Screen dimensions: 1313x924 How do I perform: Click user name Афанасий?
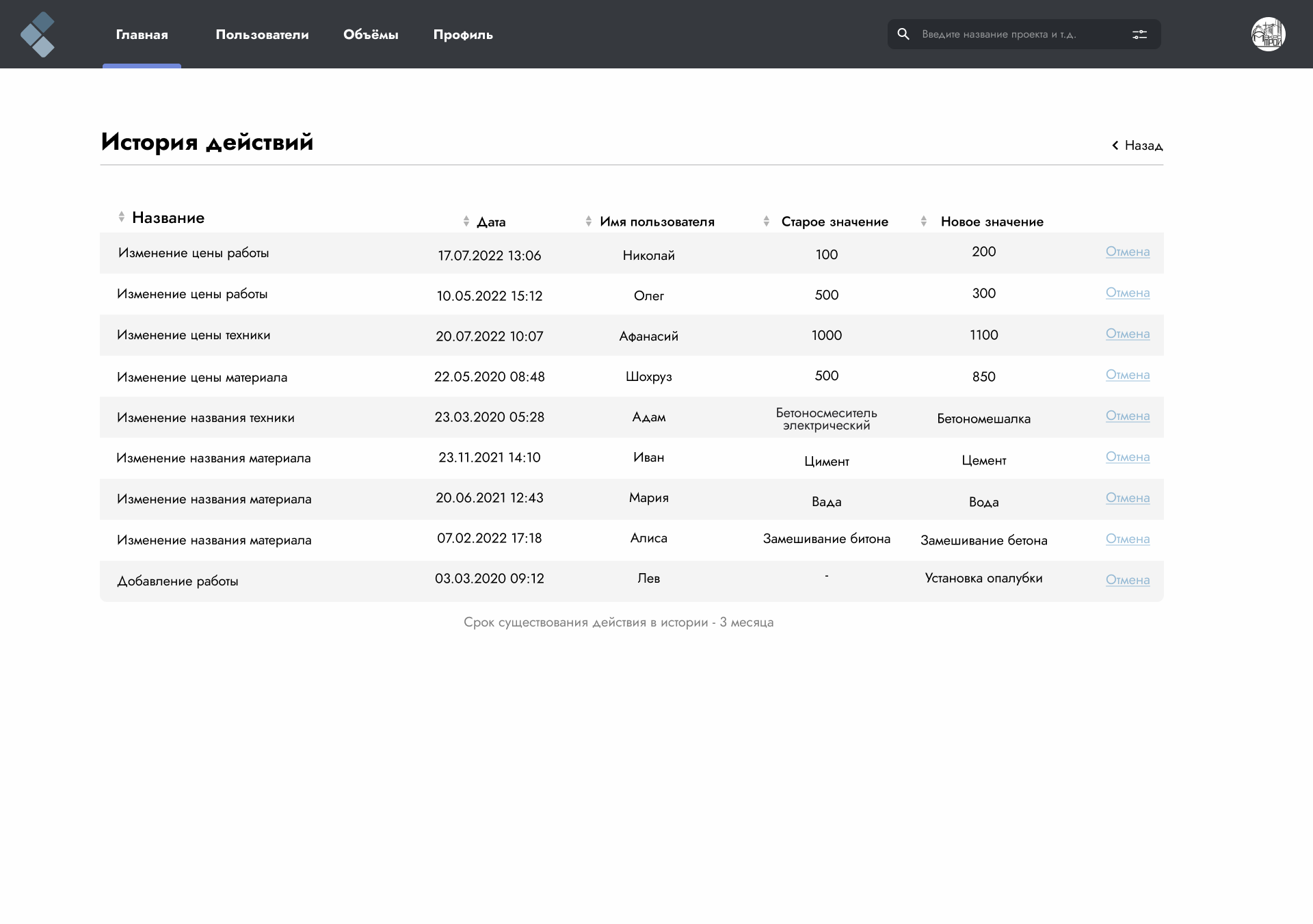coord(649,336)
